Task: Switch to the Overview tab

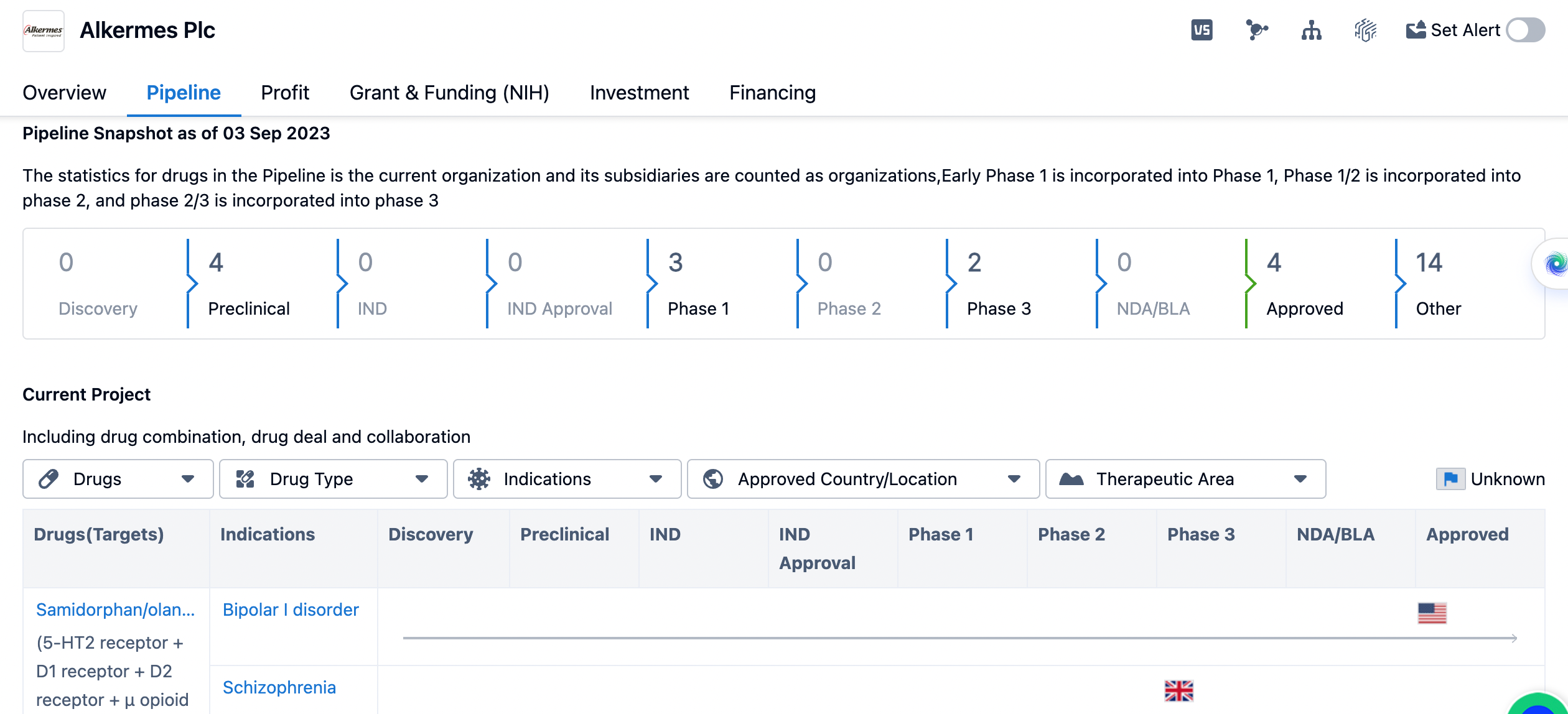Action: tap(64, 93)
